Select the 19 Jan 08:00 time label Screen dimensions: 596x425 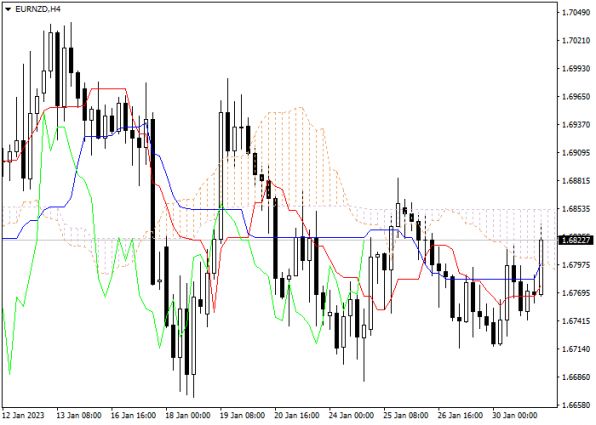(x=243, y=414)
